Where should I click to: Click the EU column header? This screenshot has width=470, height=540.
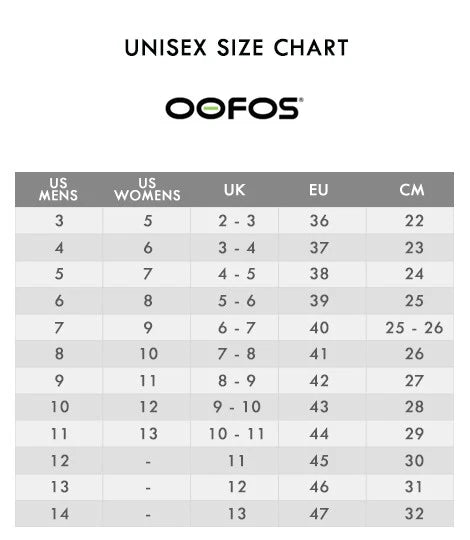(318, 190)
